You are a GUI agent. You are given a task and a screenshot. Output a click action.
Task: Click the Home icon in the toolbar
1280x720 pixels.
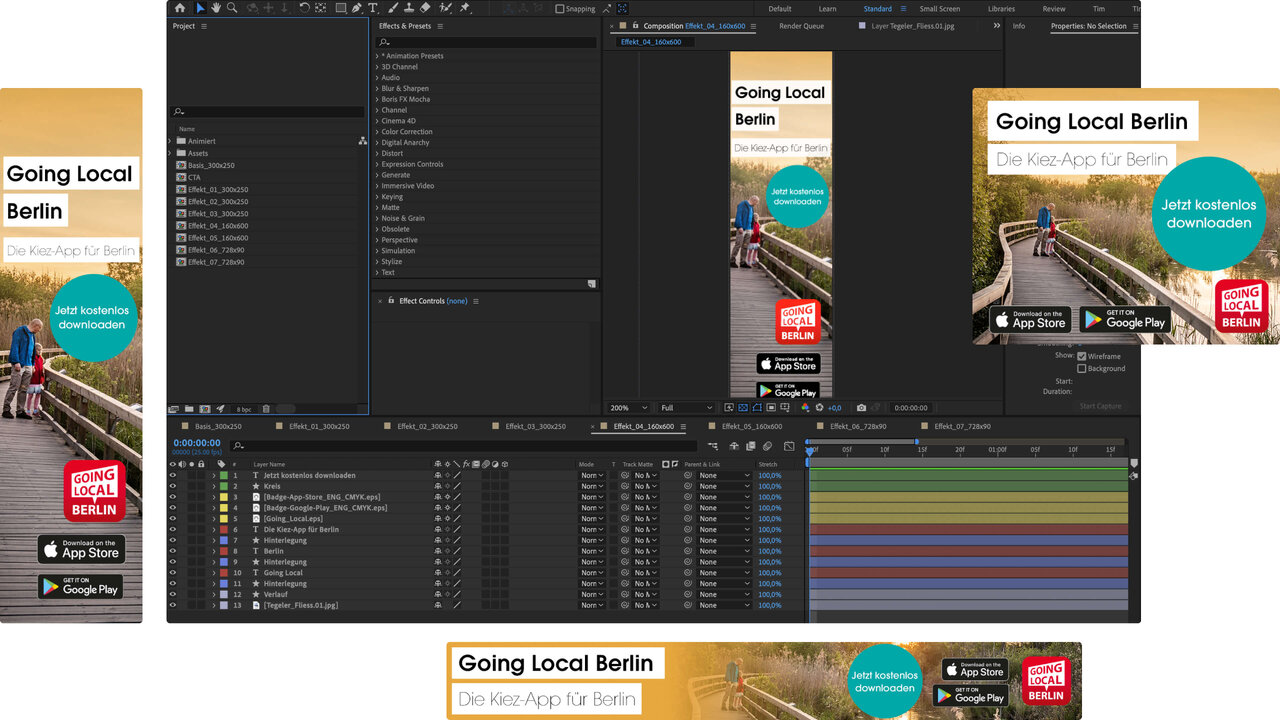coord(180,8)
